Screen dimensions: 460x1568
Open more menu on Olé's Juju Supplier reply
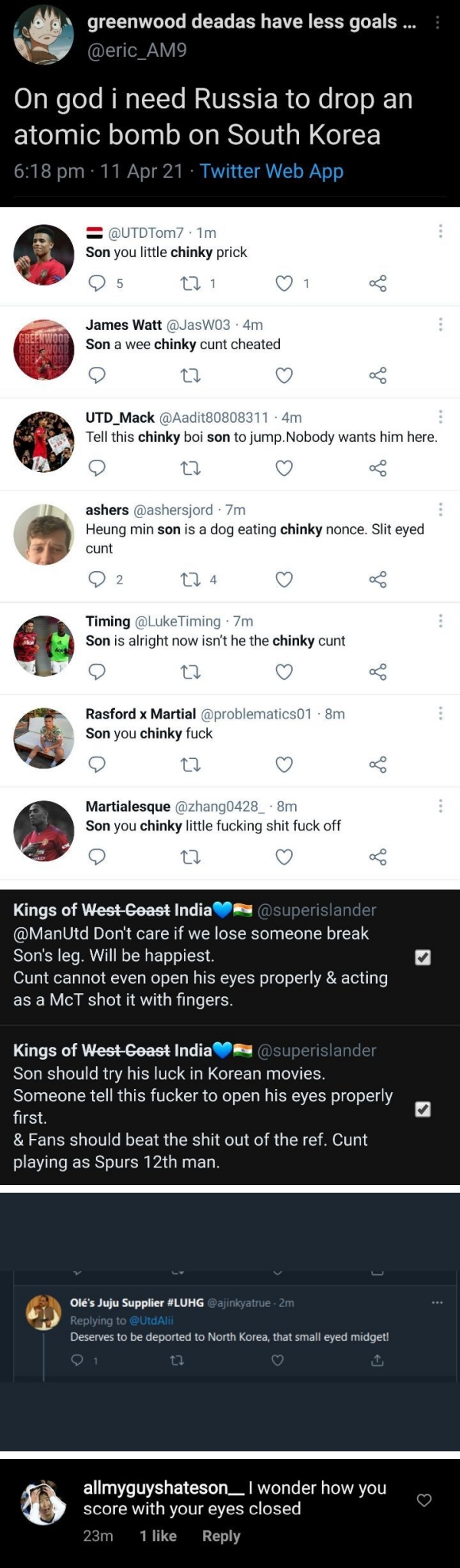point(437,1302)
